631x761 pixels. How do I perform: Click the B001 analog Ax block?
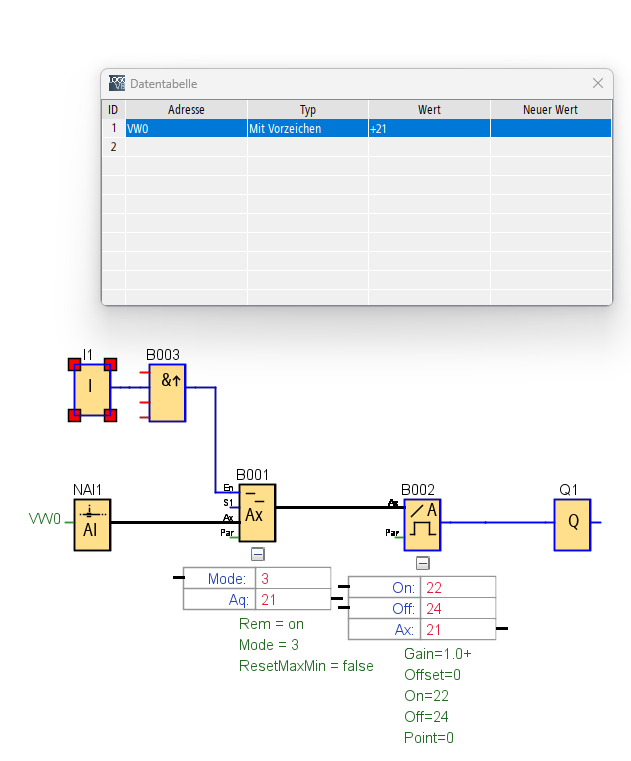coord(256,513)
